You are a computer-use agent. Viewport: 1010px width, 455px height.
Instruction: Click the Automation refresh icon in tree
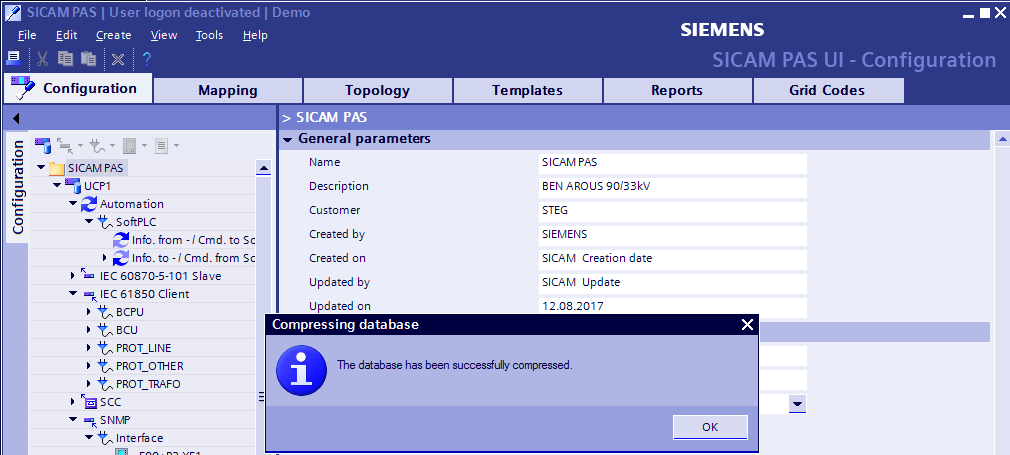[89, 204]
